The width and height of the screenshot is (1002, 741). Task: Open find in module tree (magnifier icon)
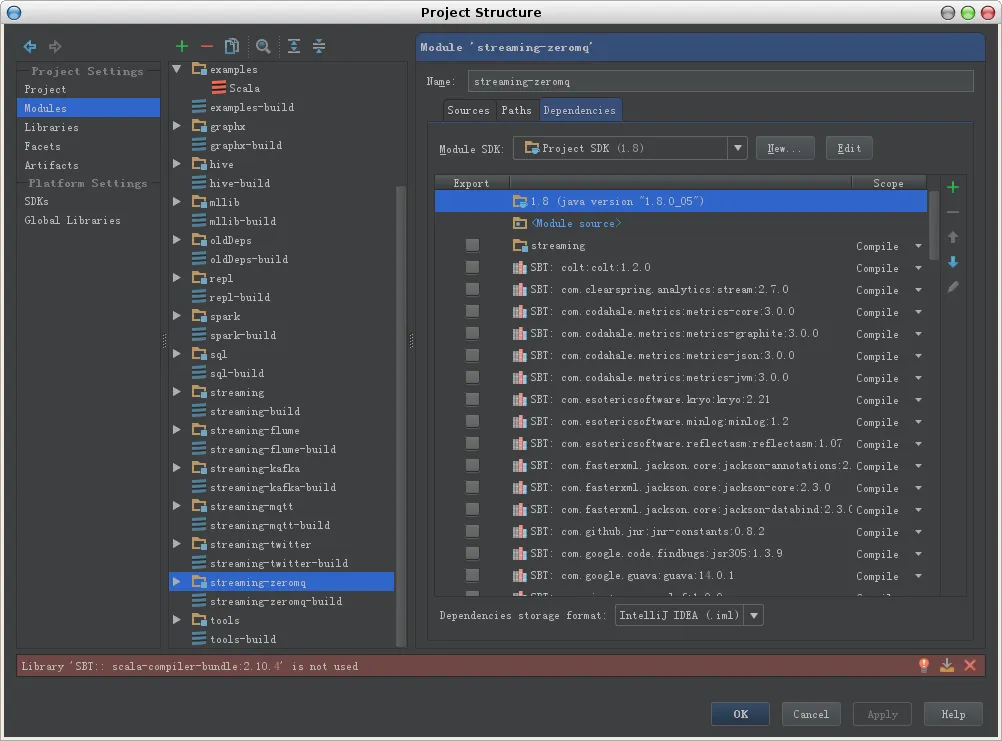click(x=263, y=46)
